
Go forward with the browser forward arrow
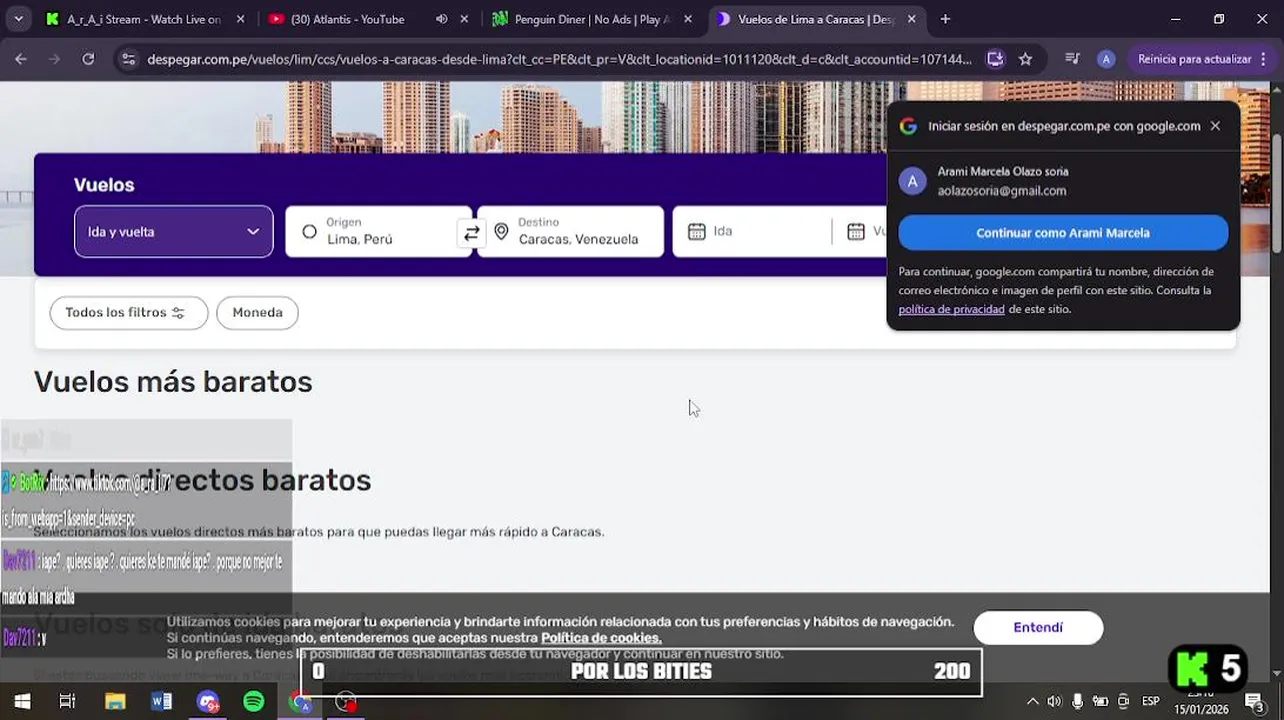pyautogui.click(x=54, y=59)
